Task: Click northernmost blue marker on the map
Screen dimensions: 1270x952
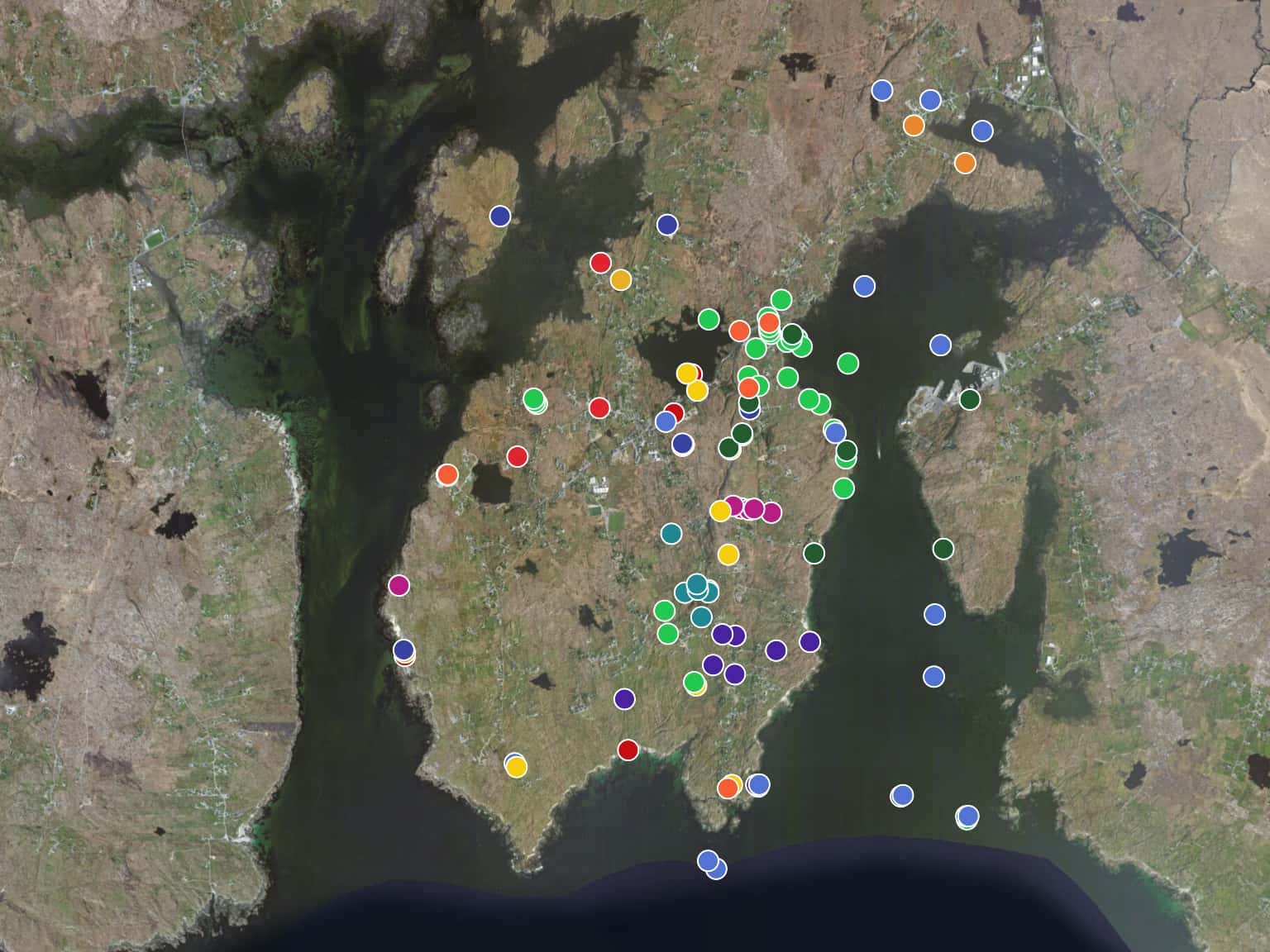Action: pos(881,90)
